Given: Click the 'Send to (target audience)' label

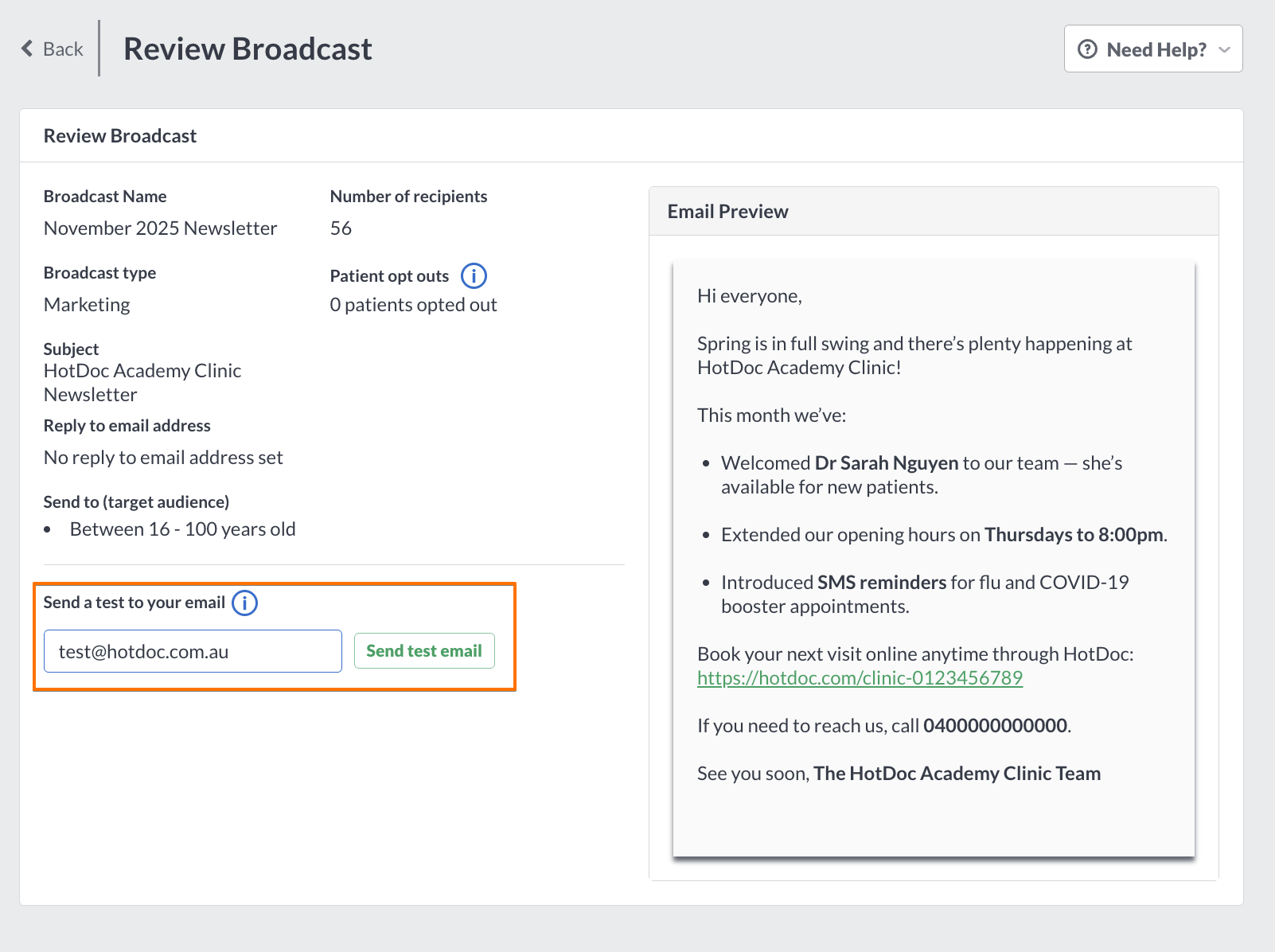Looking at the screenshot, I should (x=136, y=502).
